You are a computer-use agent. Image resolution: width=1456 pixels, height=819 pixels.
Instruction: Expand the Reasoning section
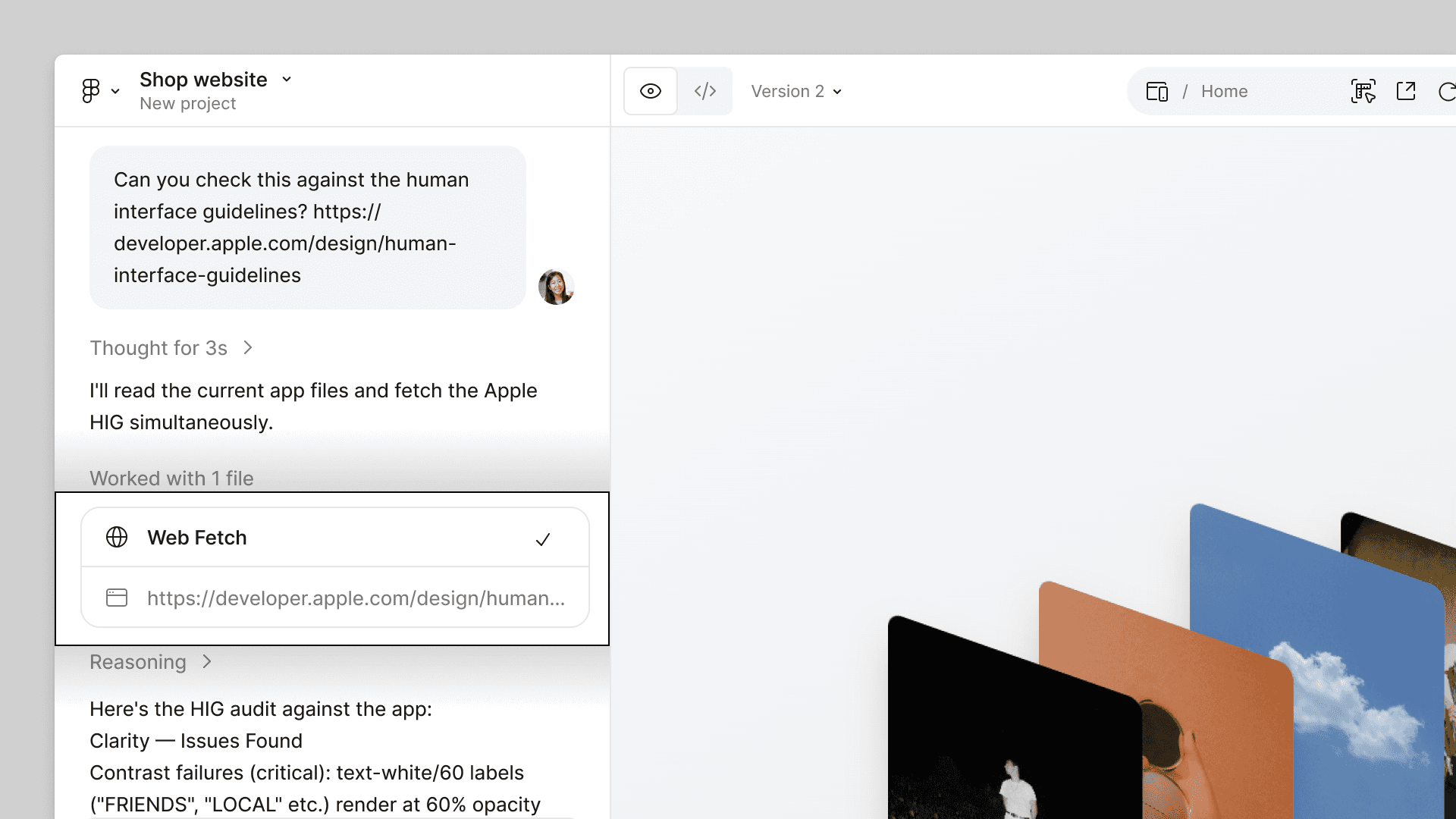point(151,662)
